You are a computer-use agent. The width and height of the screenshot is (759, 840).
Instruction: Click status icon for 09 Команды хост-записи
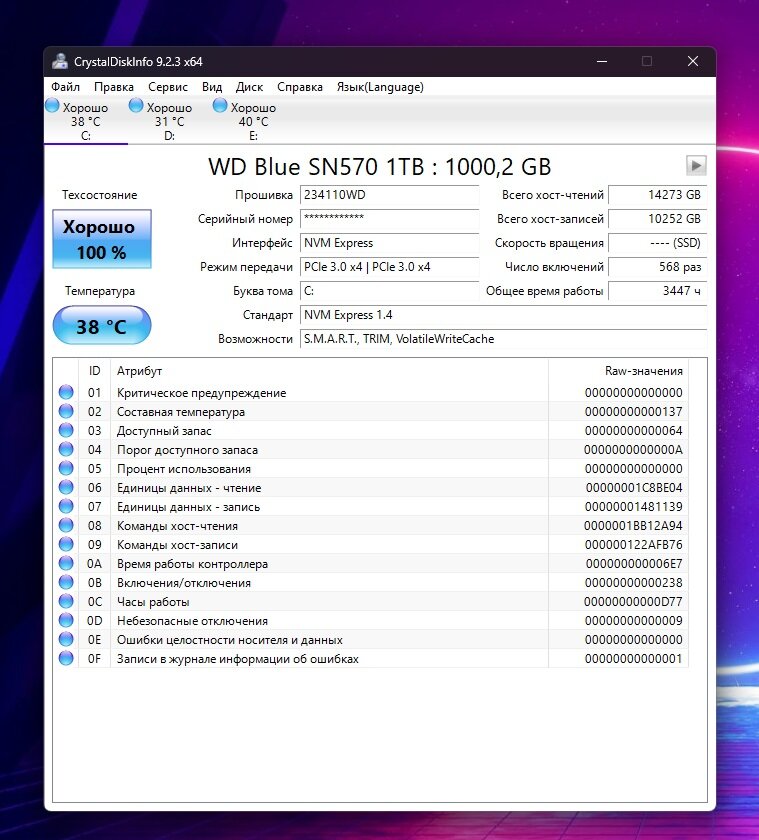click(x=66, y=544)
